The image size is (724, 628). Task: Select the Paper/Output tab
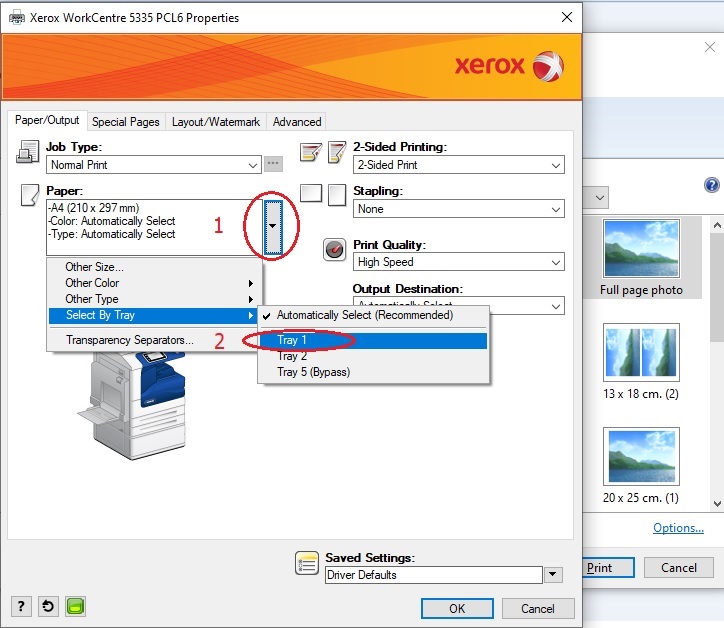coord(47,120)
